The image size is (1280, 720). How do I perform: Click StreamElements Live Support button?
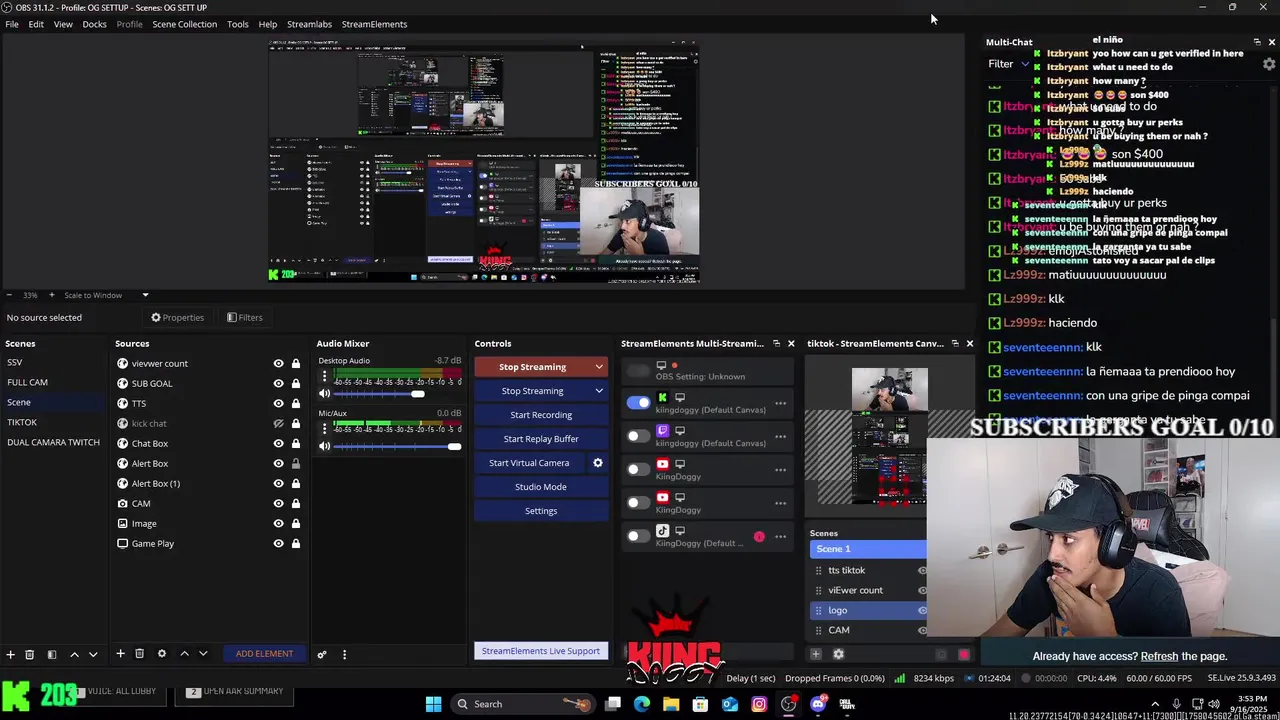tap(541, 651)
